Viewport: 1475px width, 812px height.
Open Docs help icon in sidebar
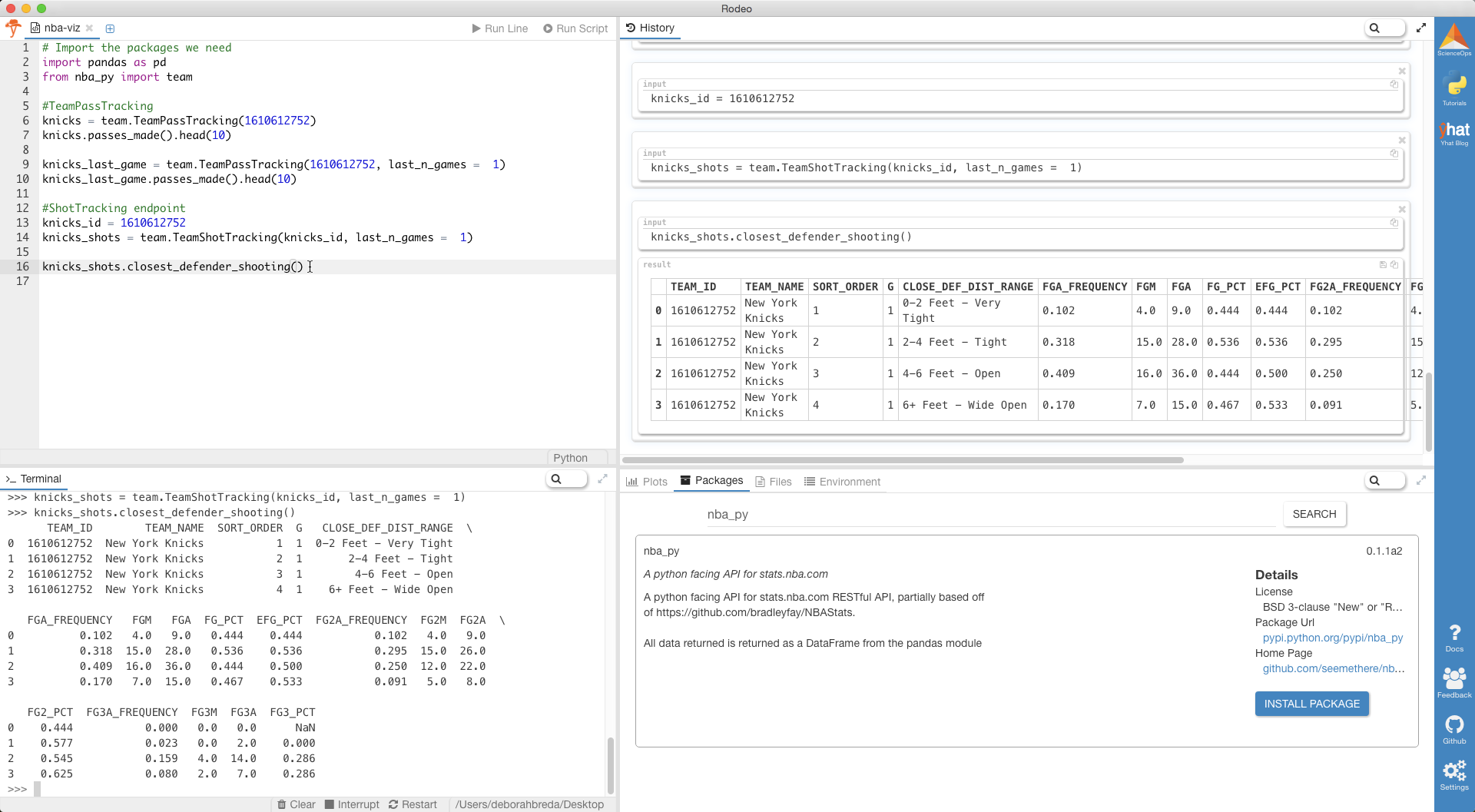click(x=1454, y=637)
